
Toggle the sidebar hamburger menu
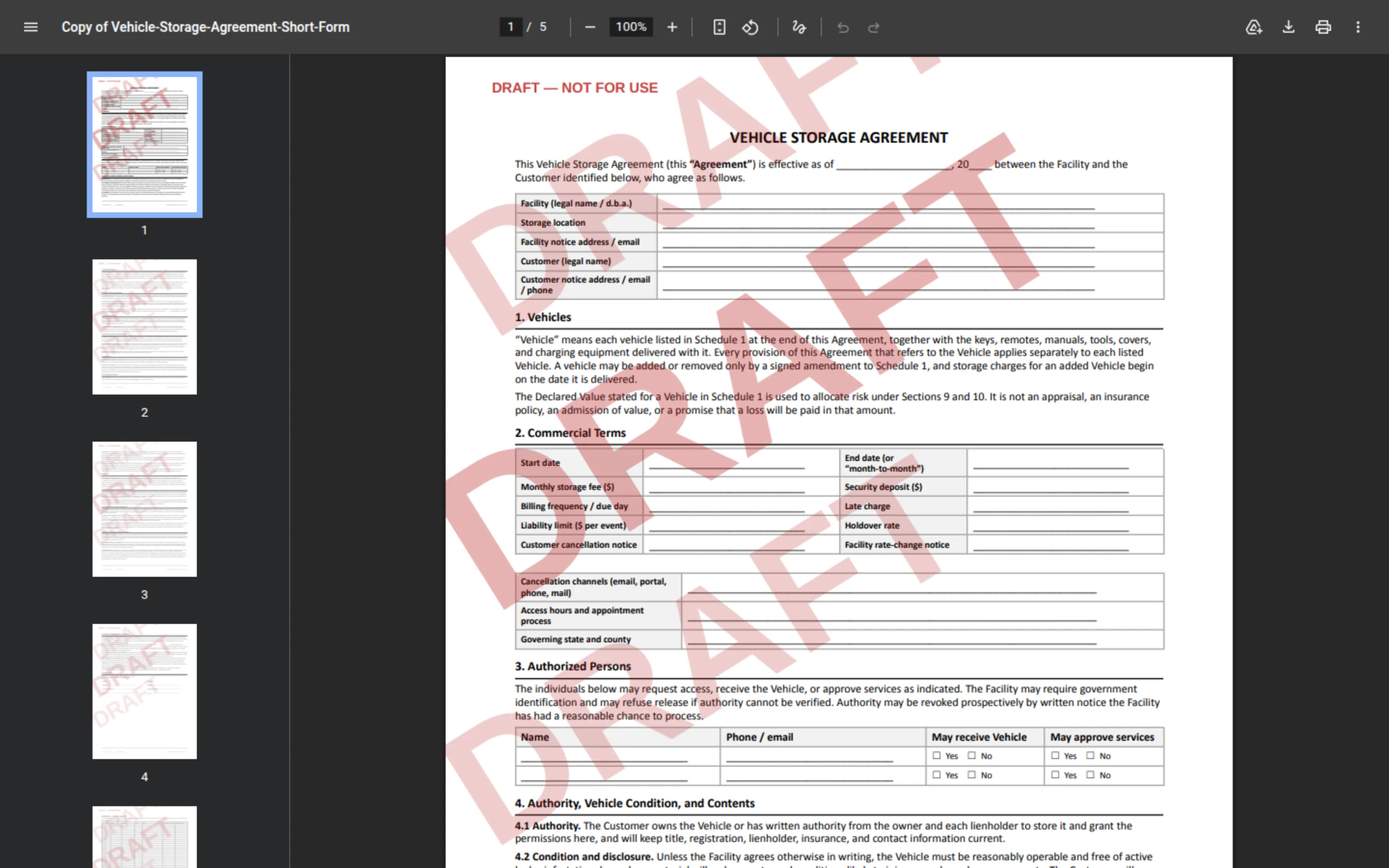30,27
